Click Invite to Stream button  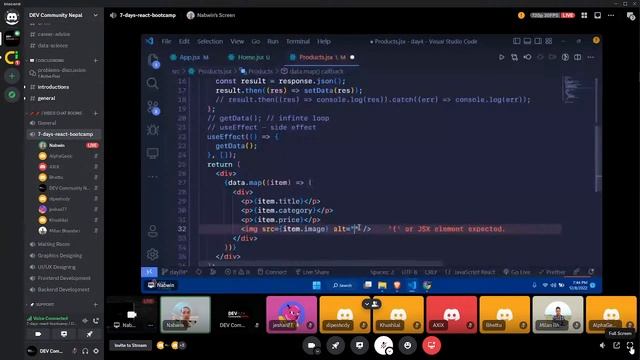tap(131, 345)
